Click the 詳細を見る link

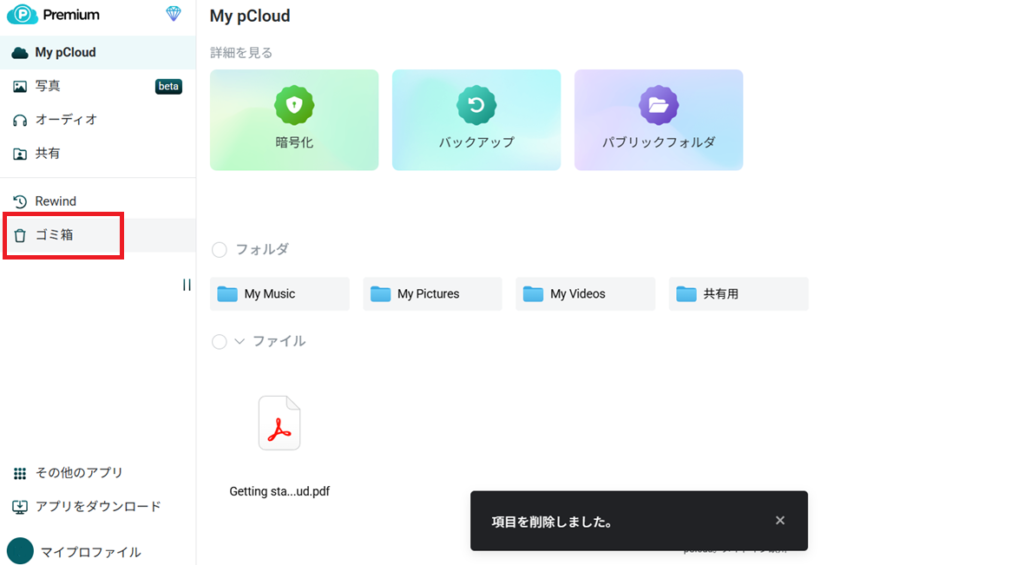[x=241, y=53]
